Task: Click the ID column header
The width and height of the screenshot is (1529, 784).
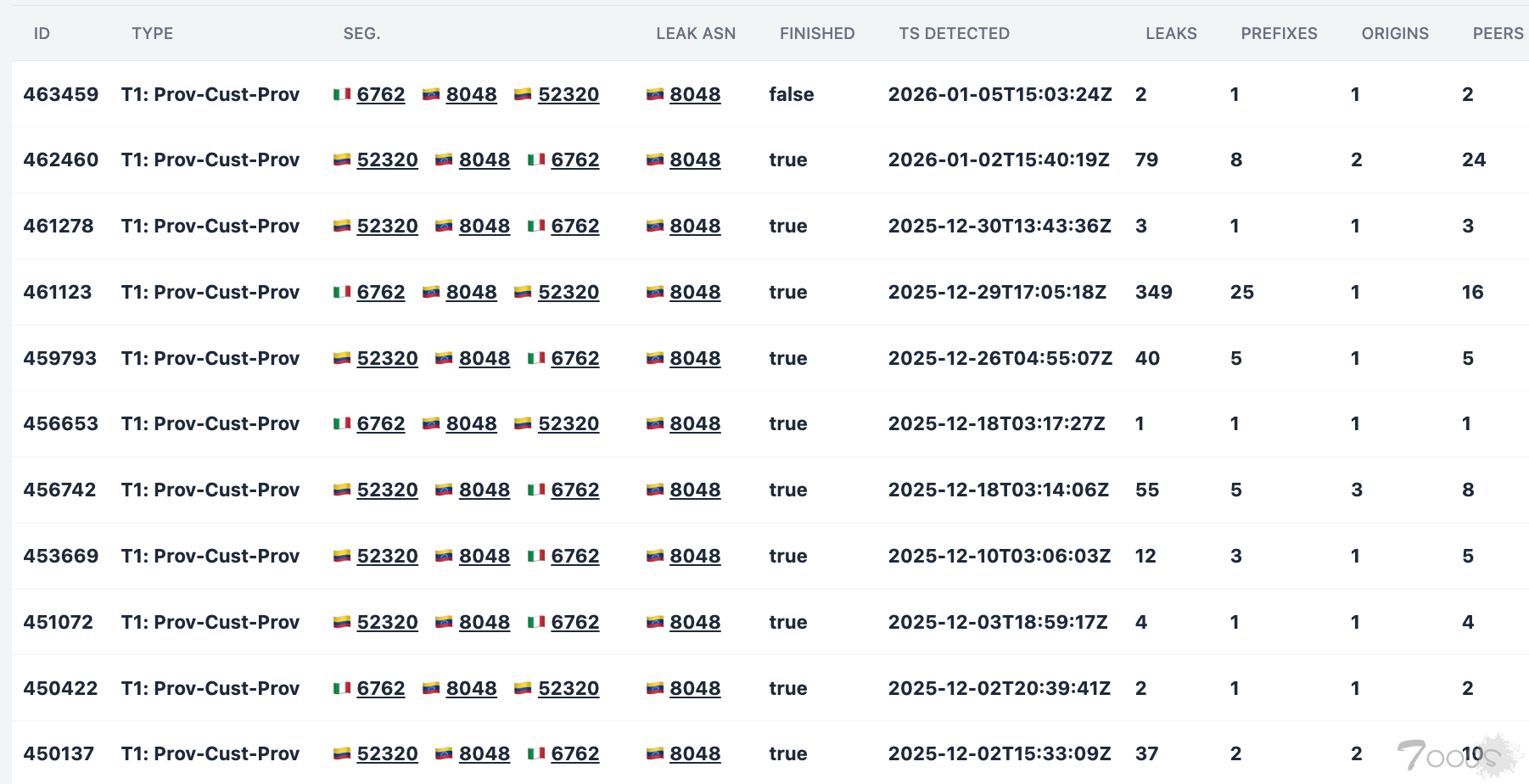Action: (x=42, y=33)
